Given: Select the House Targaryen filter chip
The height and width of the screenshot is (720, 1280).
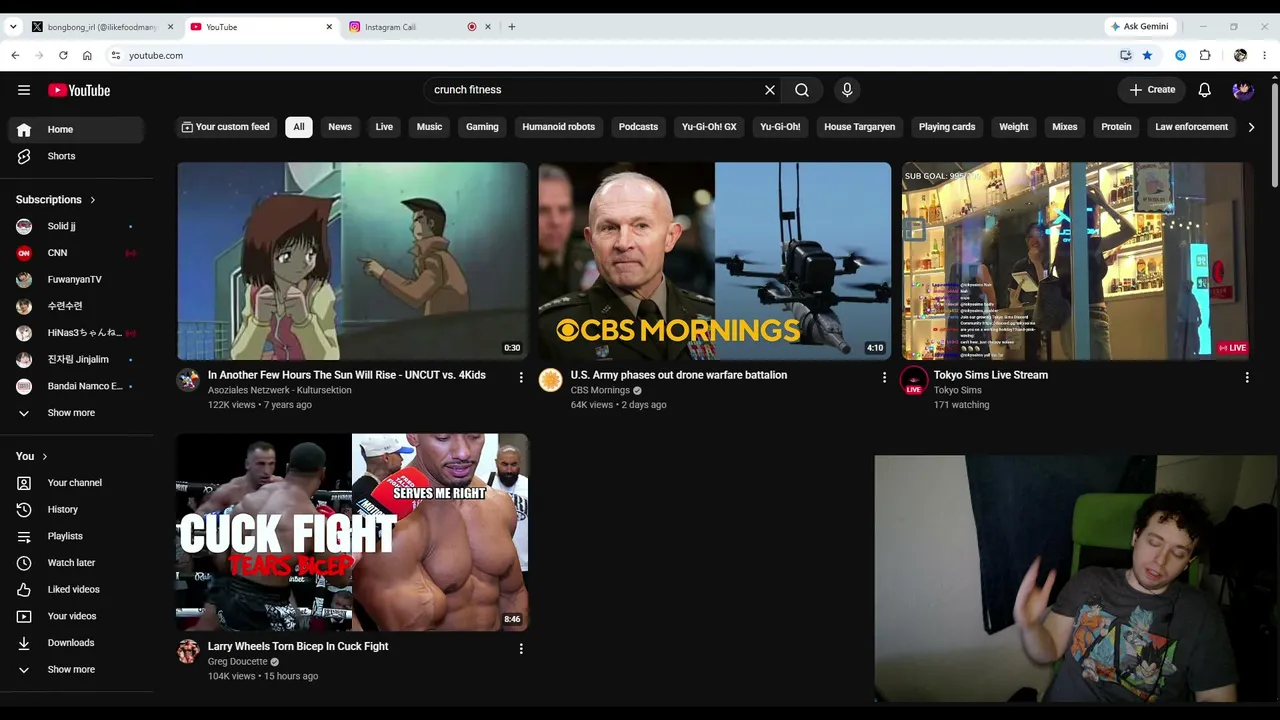Looking at the screenshot, I should pos(859,127).
